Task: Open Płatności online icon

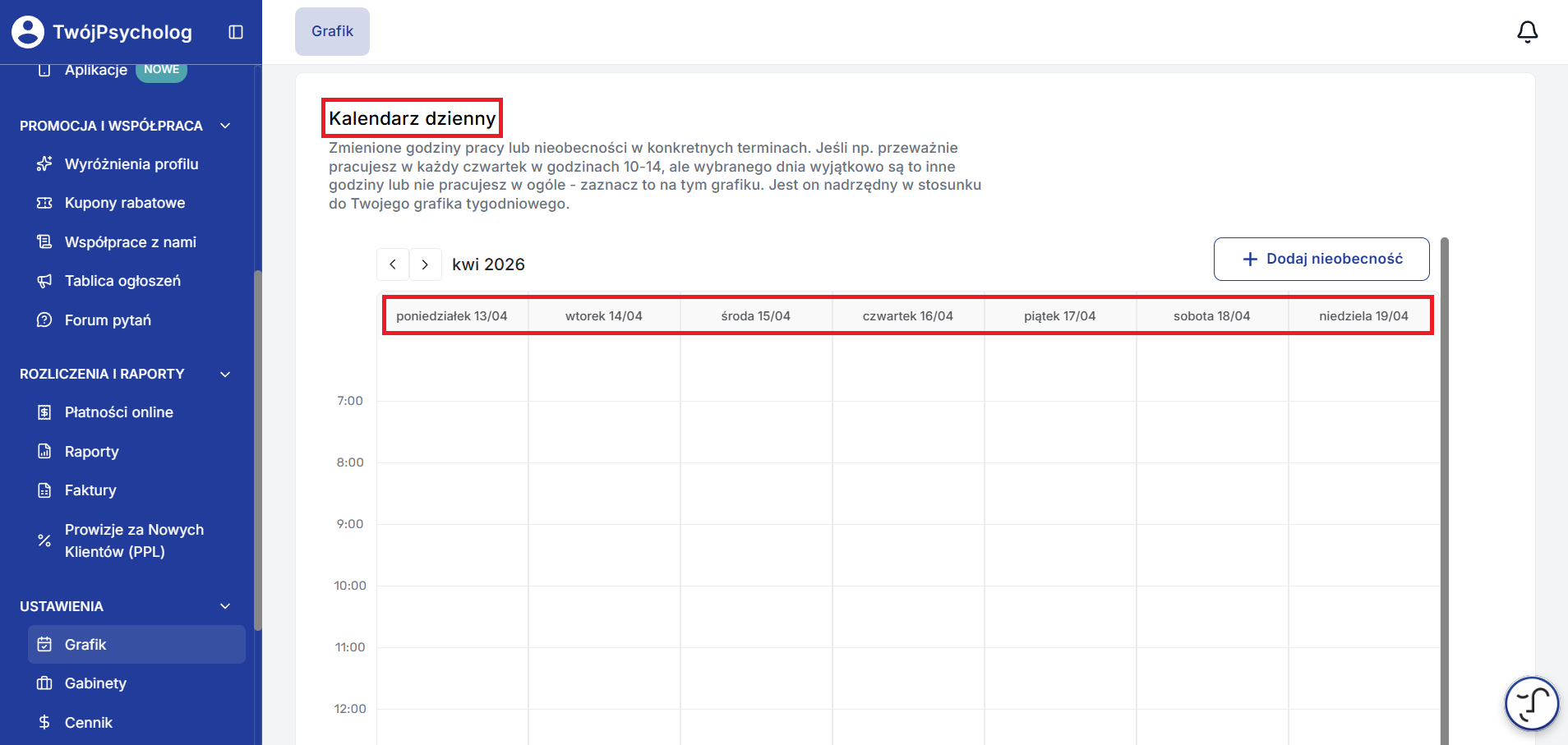Action: pos(44,412)
